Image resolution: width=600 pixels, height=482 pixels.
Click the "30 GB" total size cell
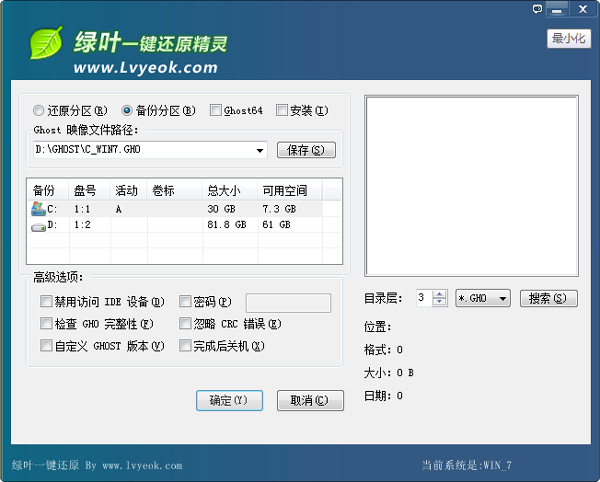(x=221, y=209)
